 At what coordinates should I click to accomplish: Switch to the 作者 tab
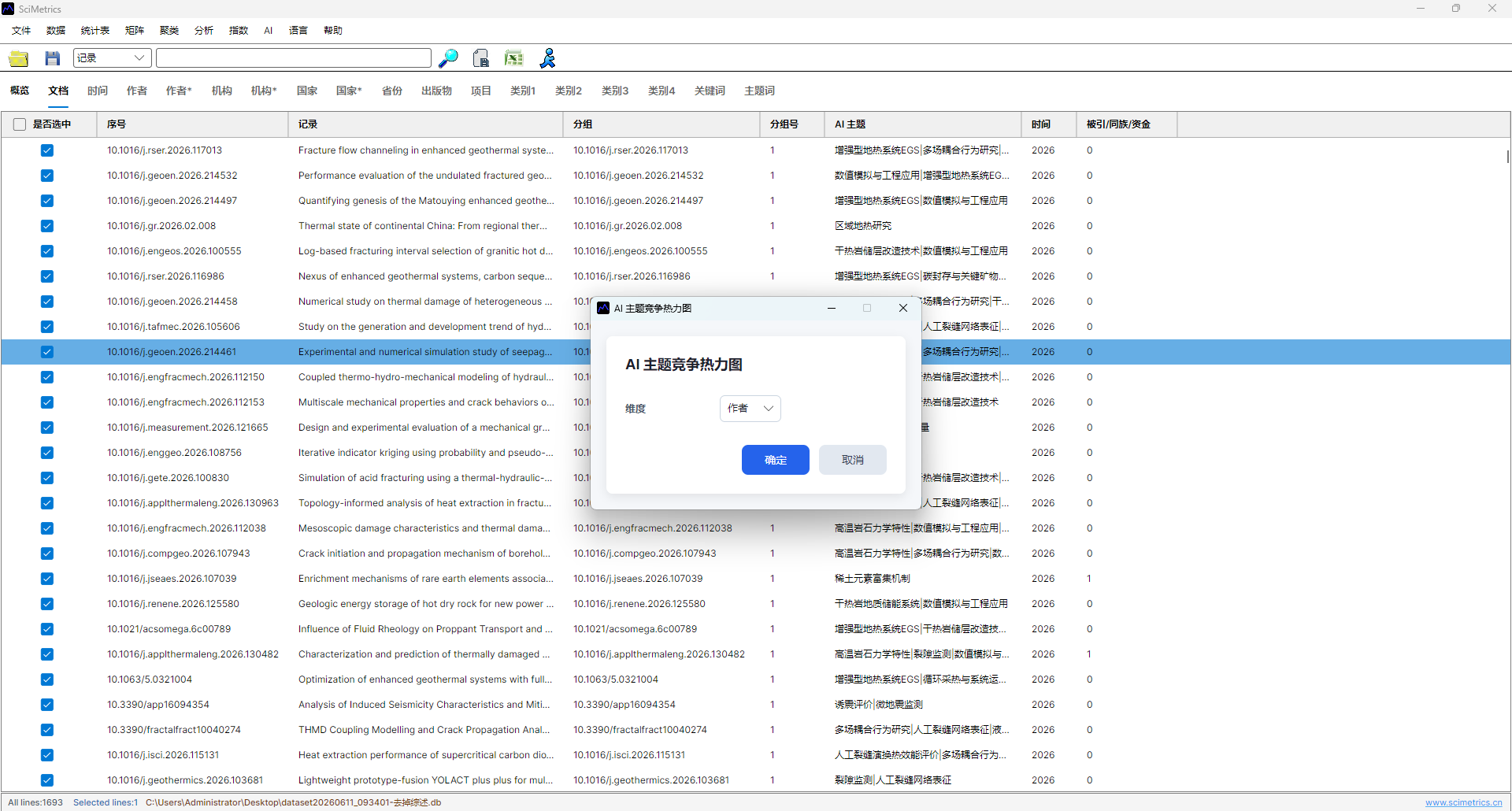(137, 91)
